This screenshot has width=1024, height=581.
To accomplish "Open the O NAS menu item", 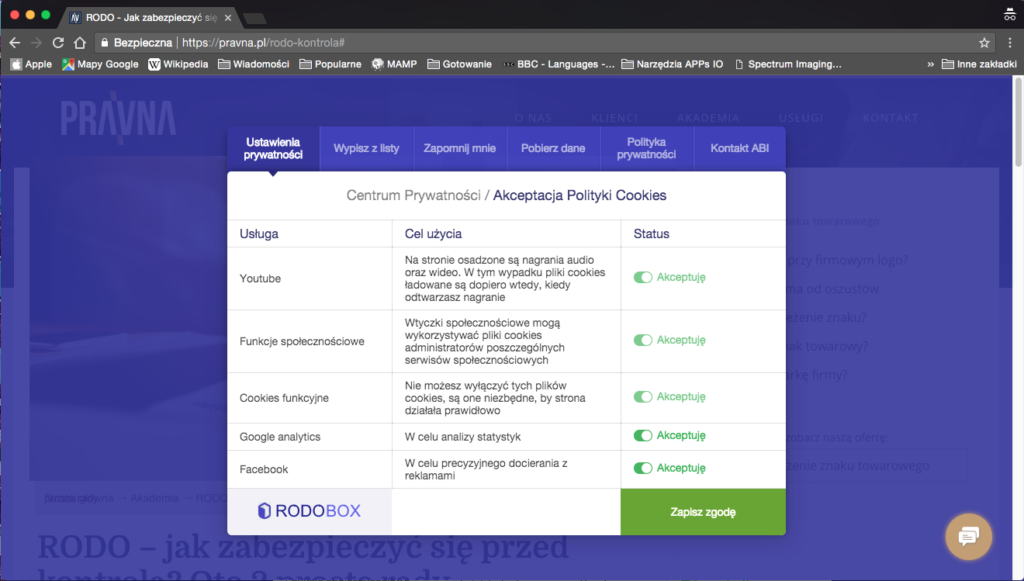I will tap(533, 118).
